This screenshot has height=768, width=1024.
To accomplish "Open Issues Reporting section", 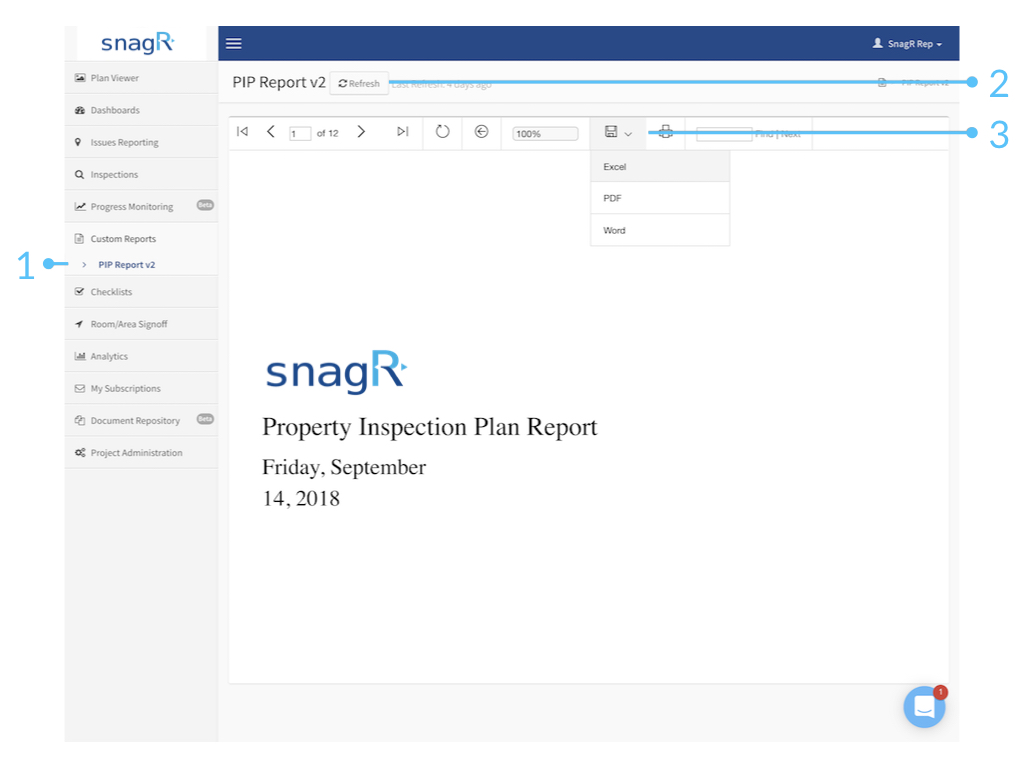I will (x=141, y=142).
